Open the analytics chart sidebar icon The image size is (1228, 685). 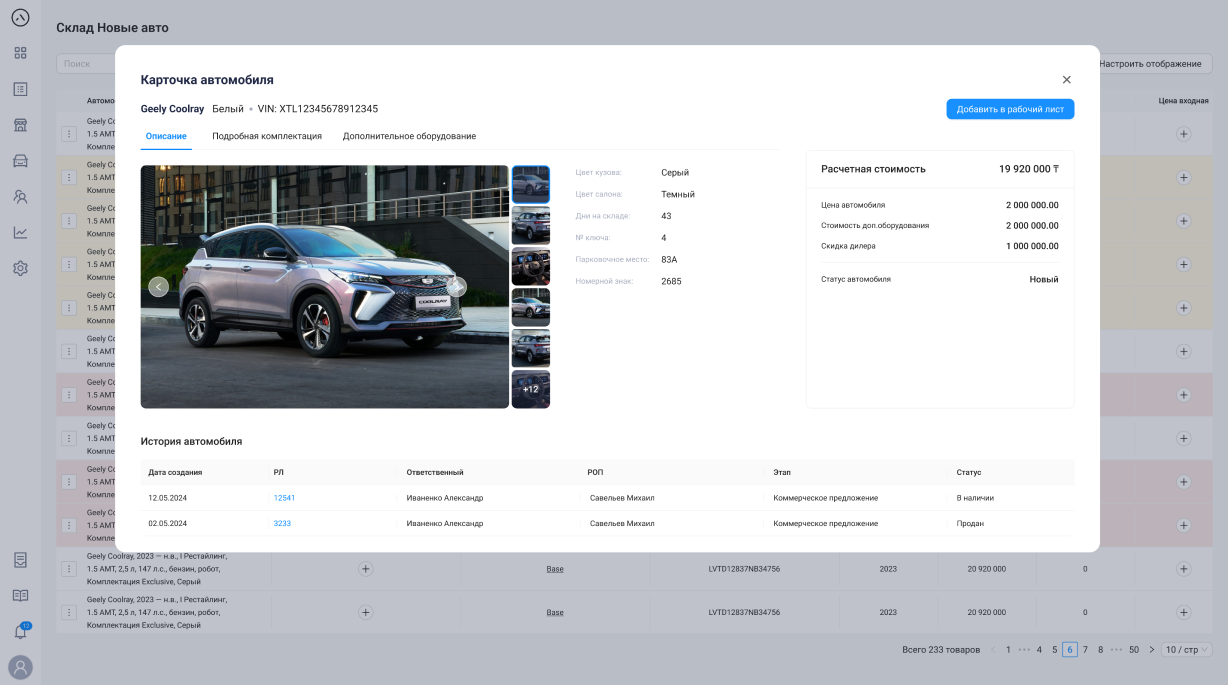click(x=20, y=232)
